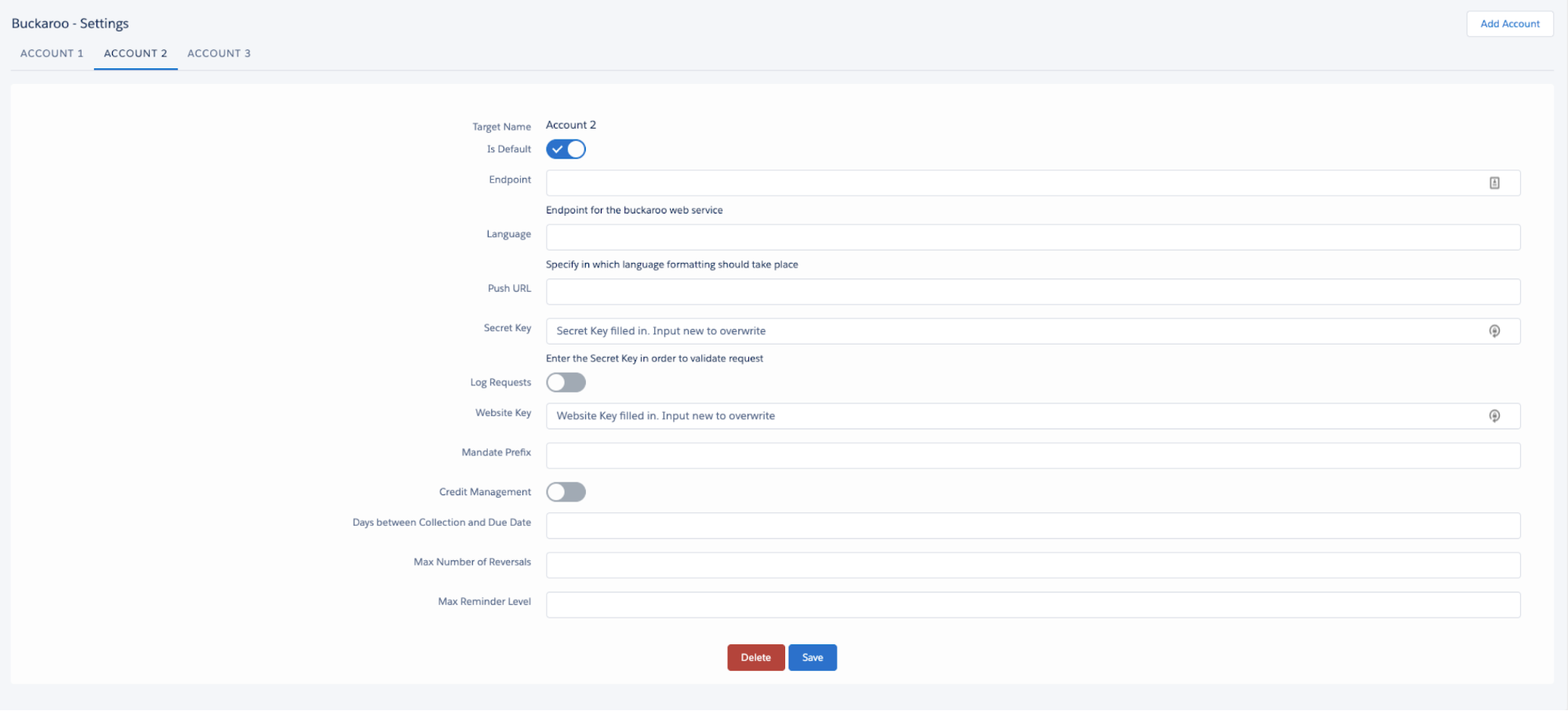Select the Push URL text box
Image resolution: width=1568 pixels, height=711 pixels.
(1032, 292)
